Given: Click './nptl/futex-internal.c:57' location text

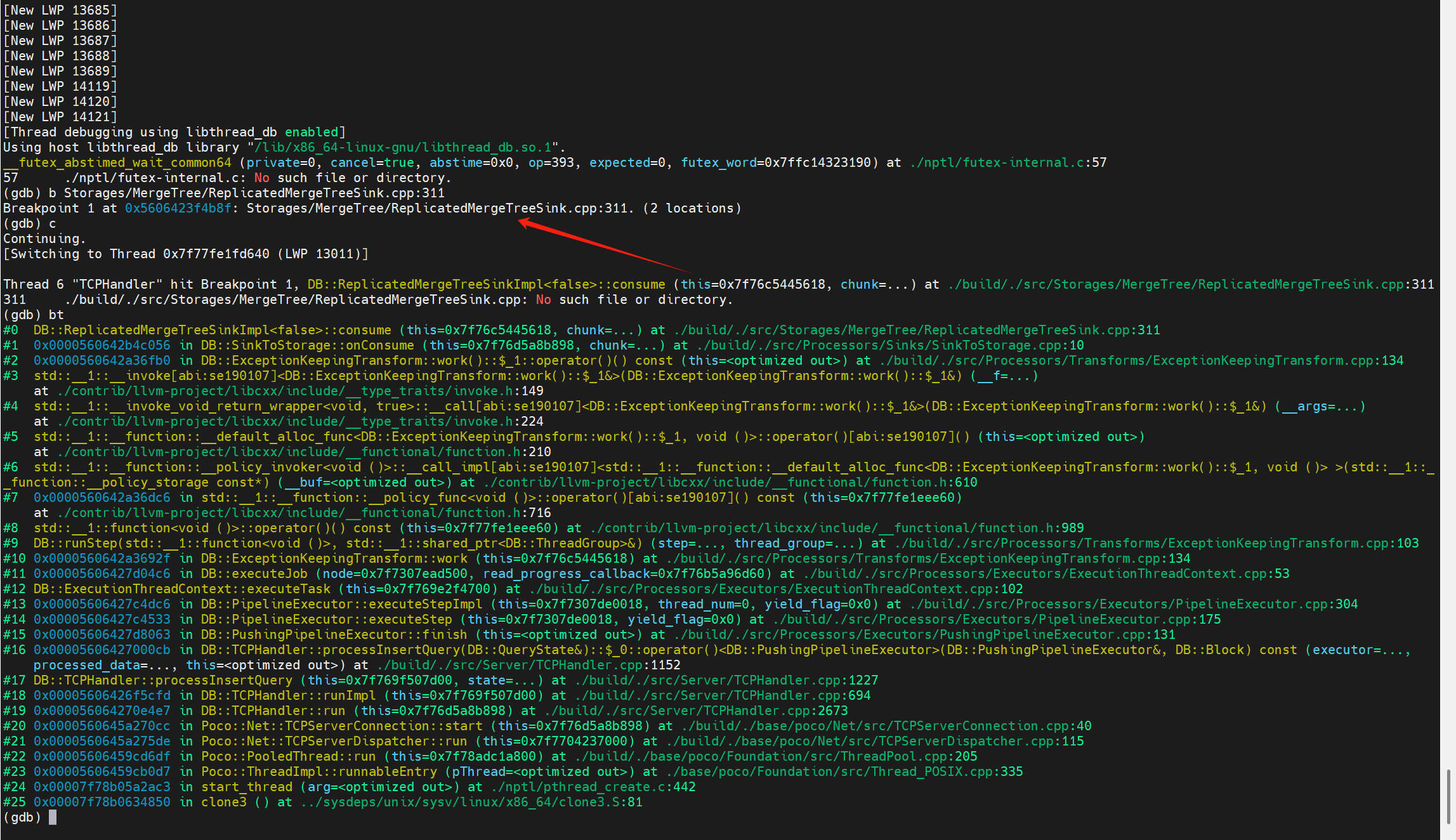Looking at the screenshot, I should [1008, 162].
